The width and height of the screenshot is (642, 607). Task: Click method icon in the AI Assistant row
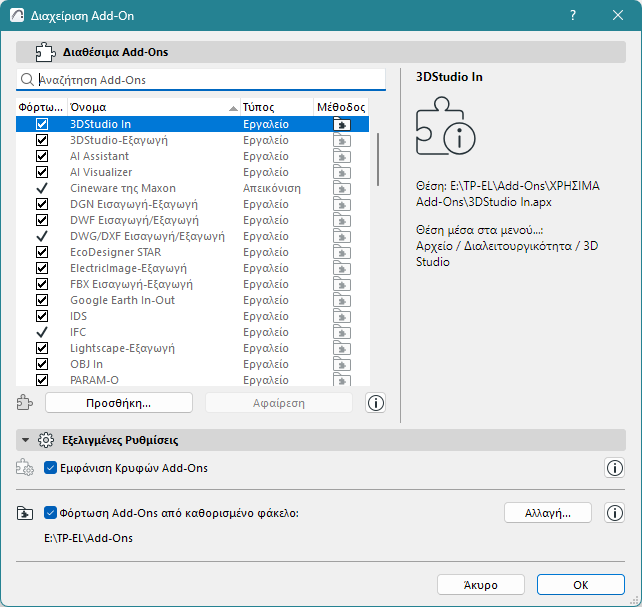[342, 157]
